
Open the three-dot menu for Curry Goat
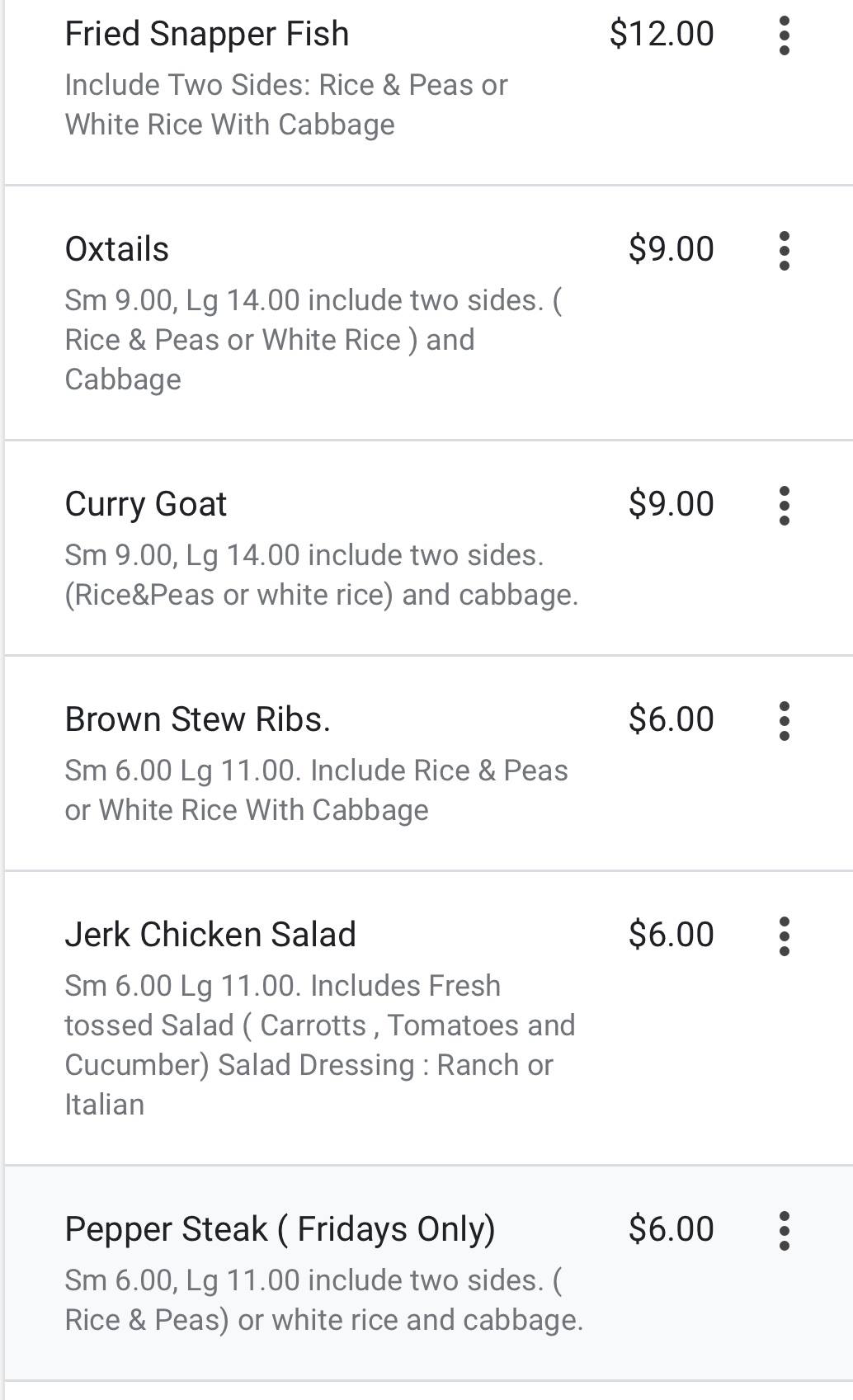coord(784,506)
